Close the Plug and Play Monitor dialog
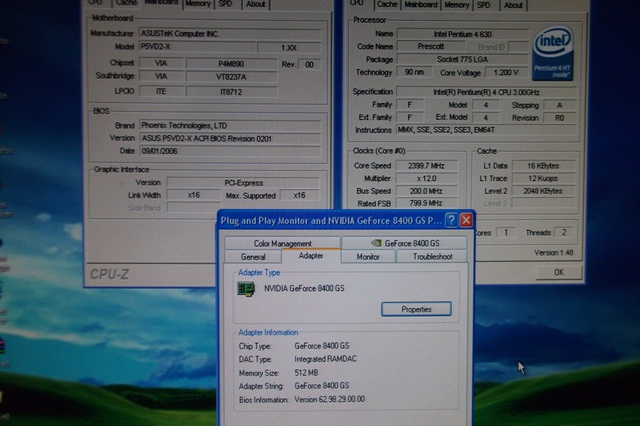Viewport: 640px width, 426px height. [x=466, y=220]
